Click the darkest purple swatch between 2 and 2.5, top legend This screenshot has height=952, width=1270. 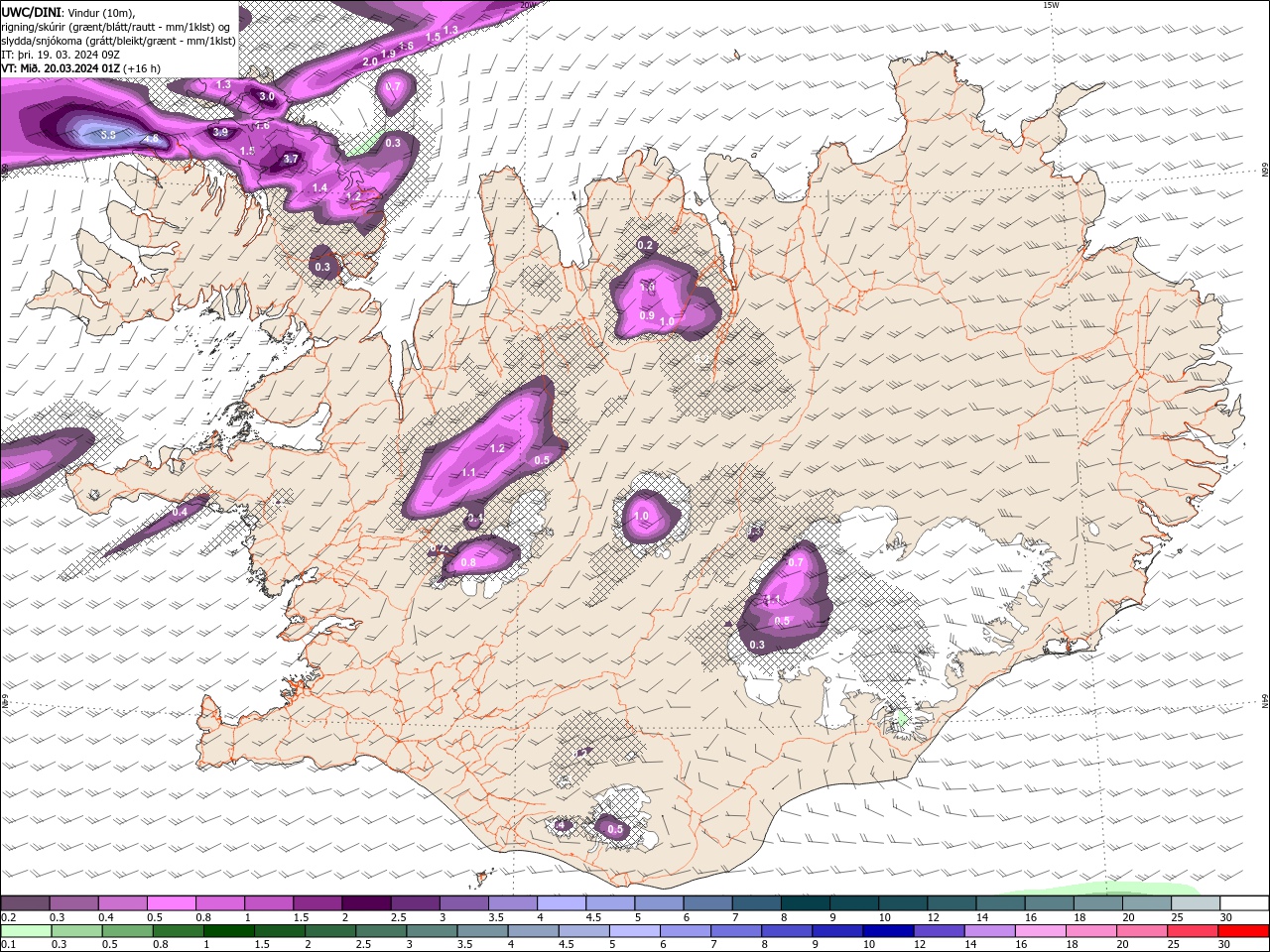[x=366, y=903]
